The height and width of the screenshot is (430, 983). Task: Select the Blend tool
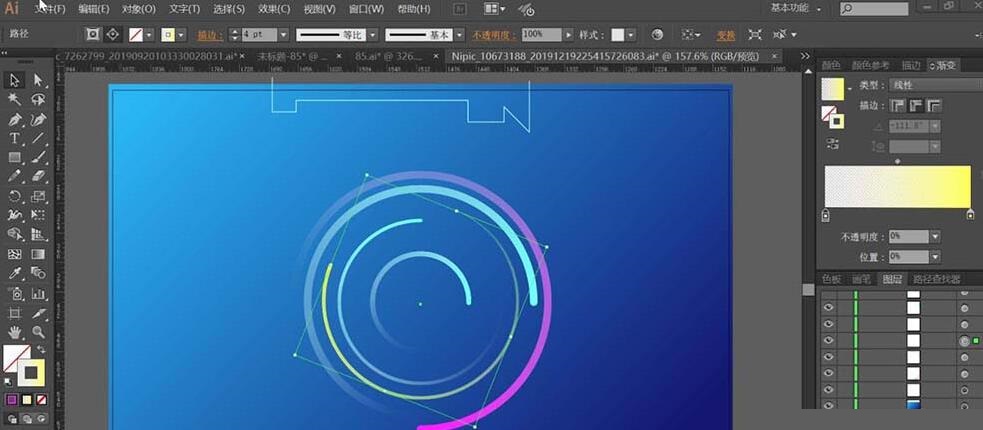(x=38, y=273)
